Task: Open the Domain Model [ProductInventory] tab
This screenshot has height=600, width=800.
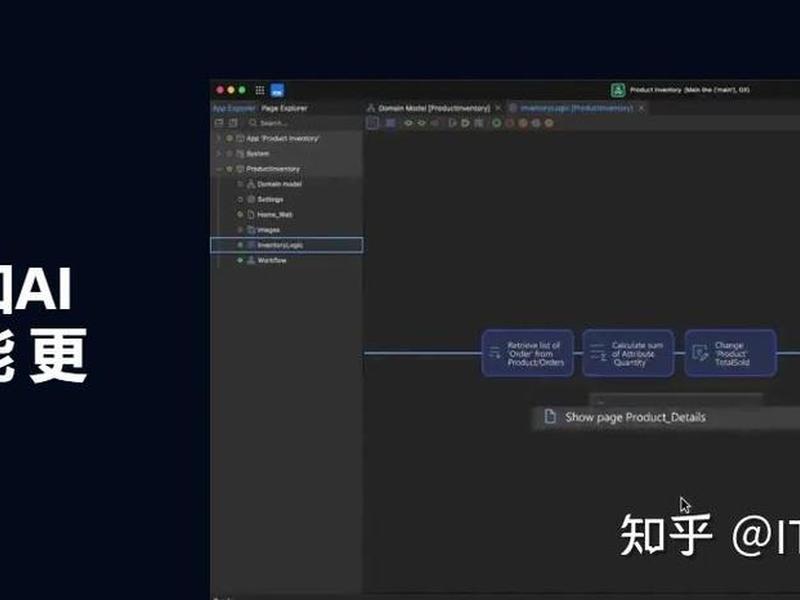Action: coord(434,108)
